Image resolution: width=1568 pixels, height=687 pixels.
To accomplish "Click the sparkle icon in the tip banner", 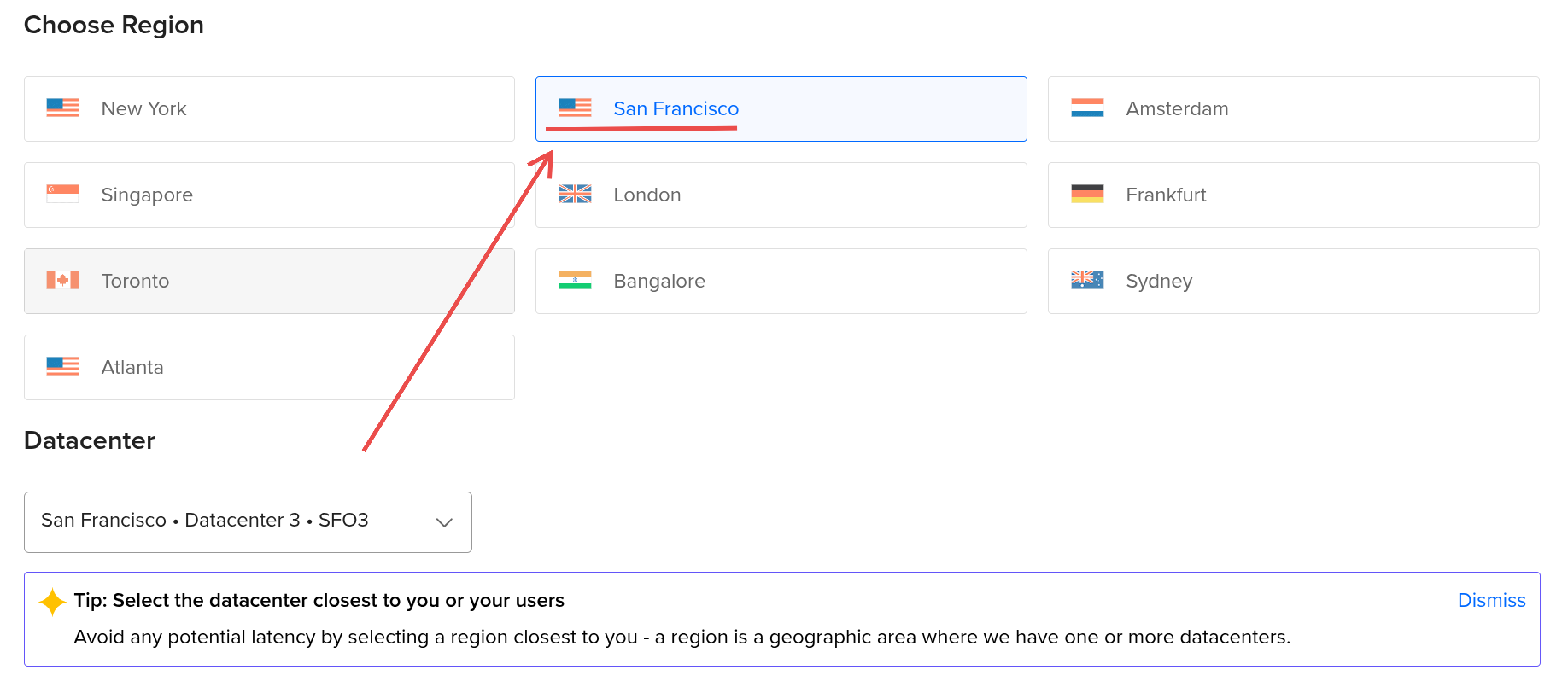I will point(51,601).
